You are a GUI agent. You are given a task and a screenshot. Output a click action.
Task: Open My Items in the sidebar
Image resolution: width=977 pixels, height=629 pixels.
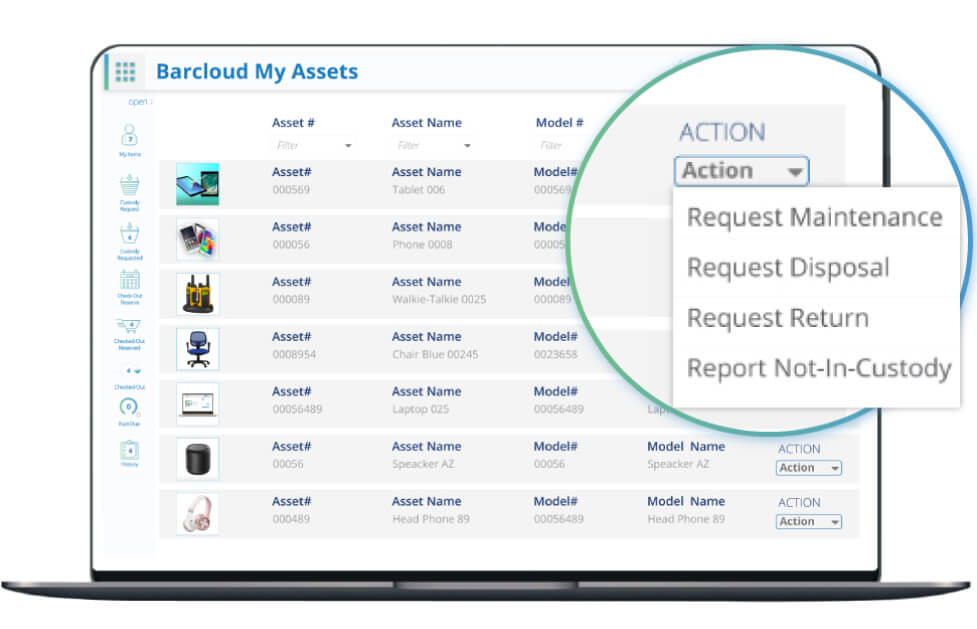(130, 140)
